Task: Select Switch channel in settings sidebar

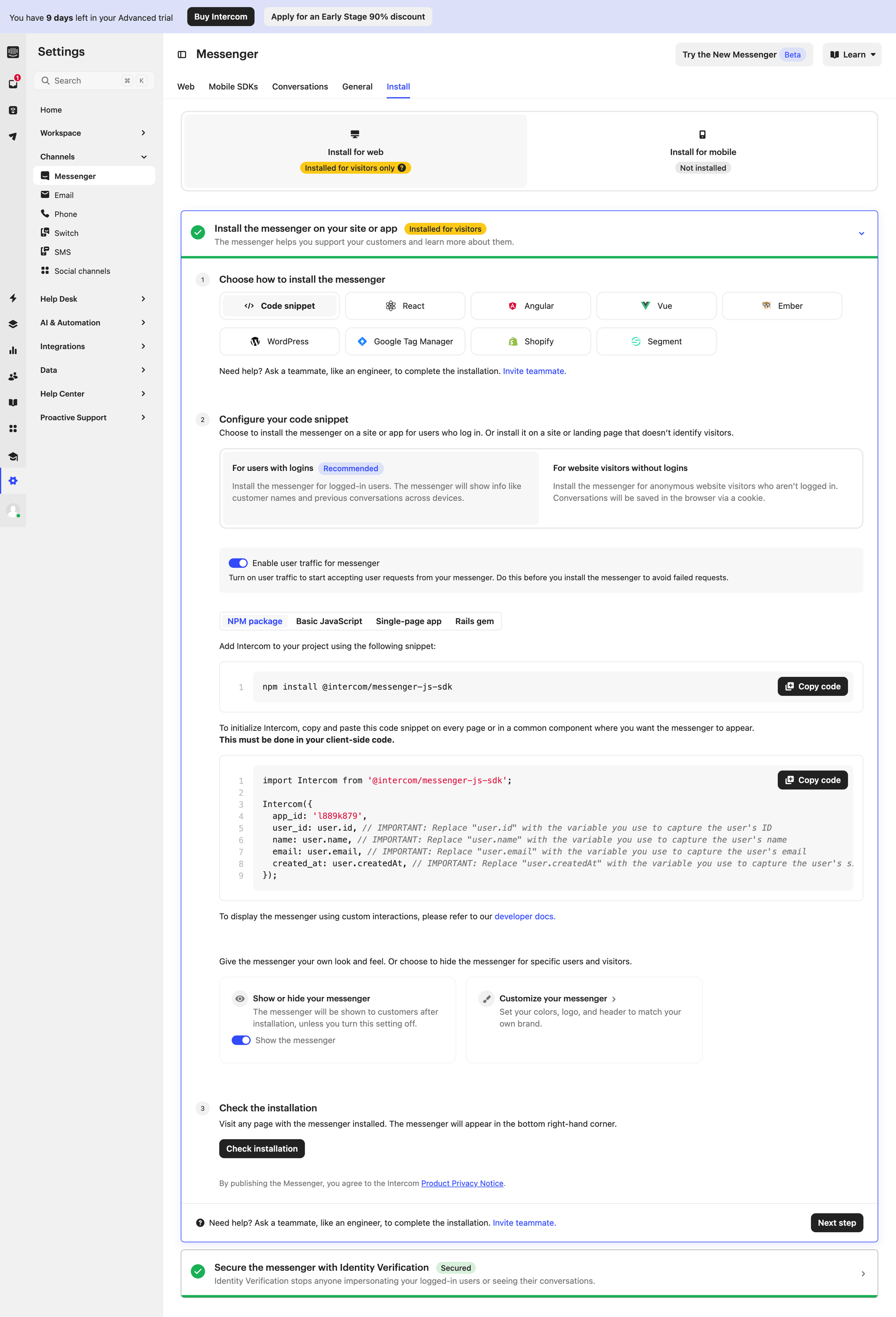Action: 94,233
